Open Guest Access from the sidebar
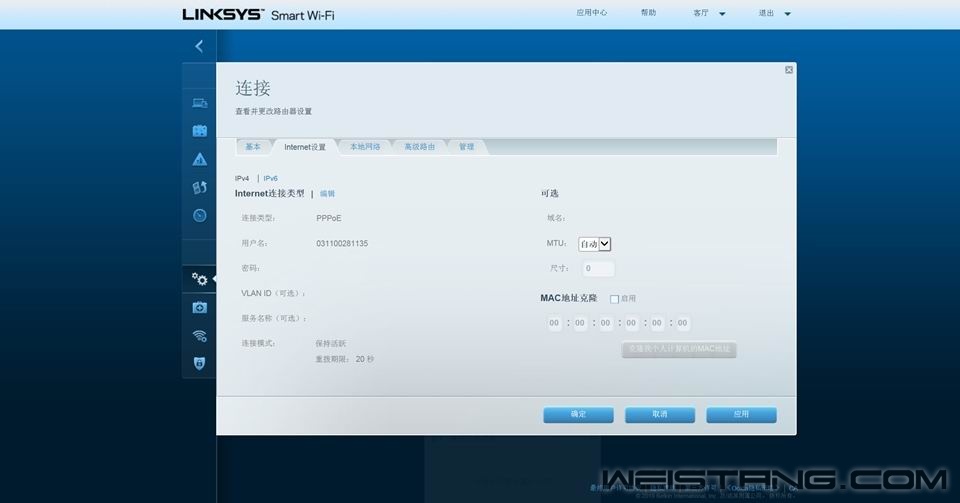This screenshot has width=960, height=503. point(199,131)
